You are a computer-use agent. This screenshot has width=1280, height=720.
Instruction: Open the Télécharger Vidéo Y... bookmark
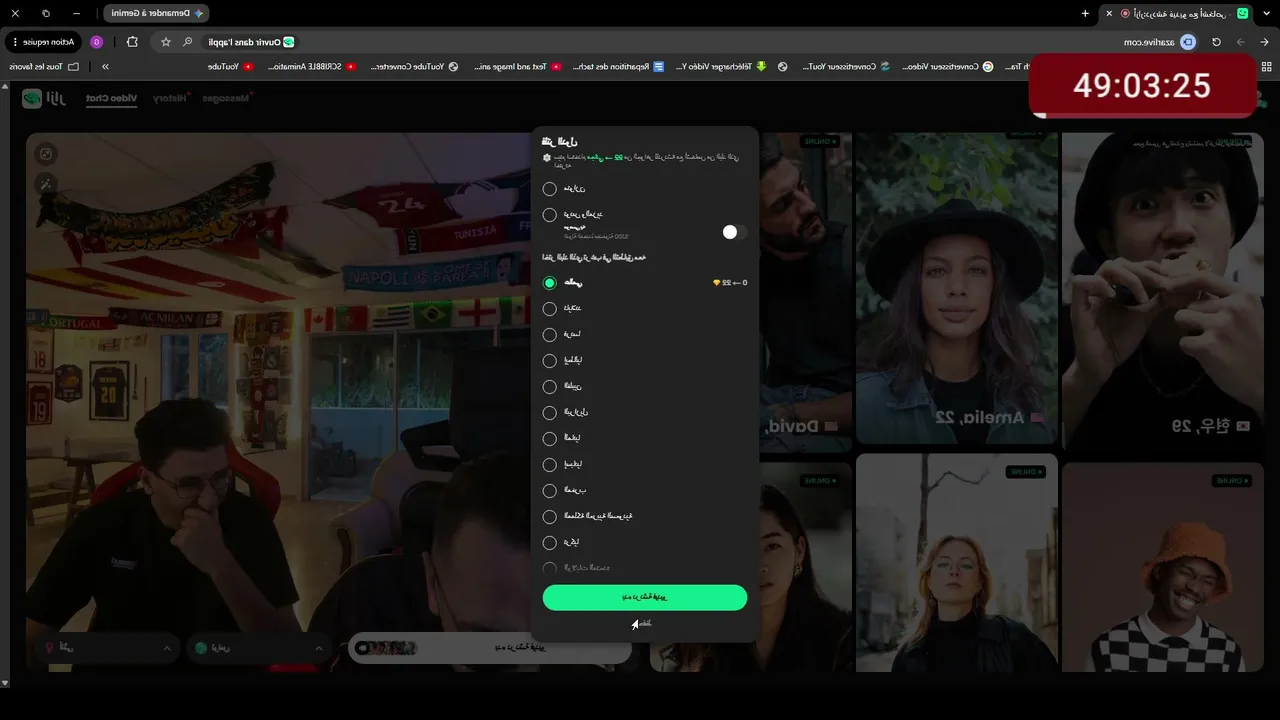pos(720,66)
